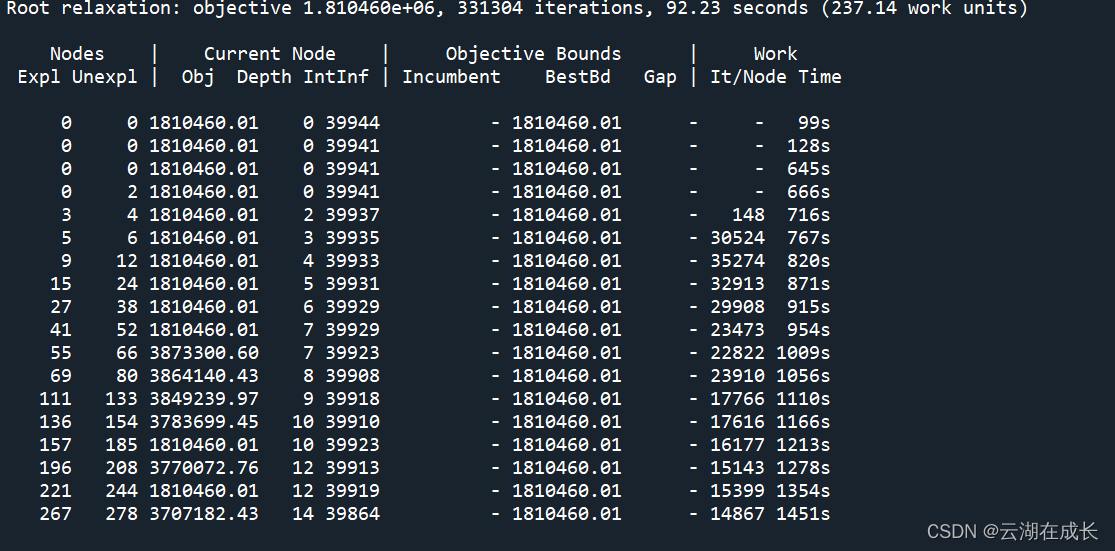
Task: Click It/Node value 32913
Action: (x=737, y=284)
